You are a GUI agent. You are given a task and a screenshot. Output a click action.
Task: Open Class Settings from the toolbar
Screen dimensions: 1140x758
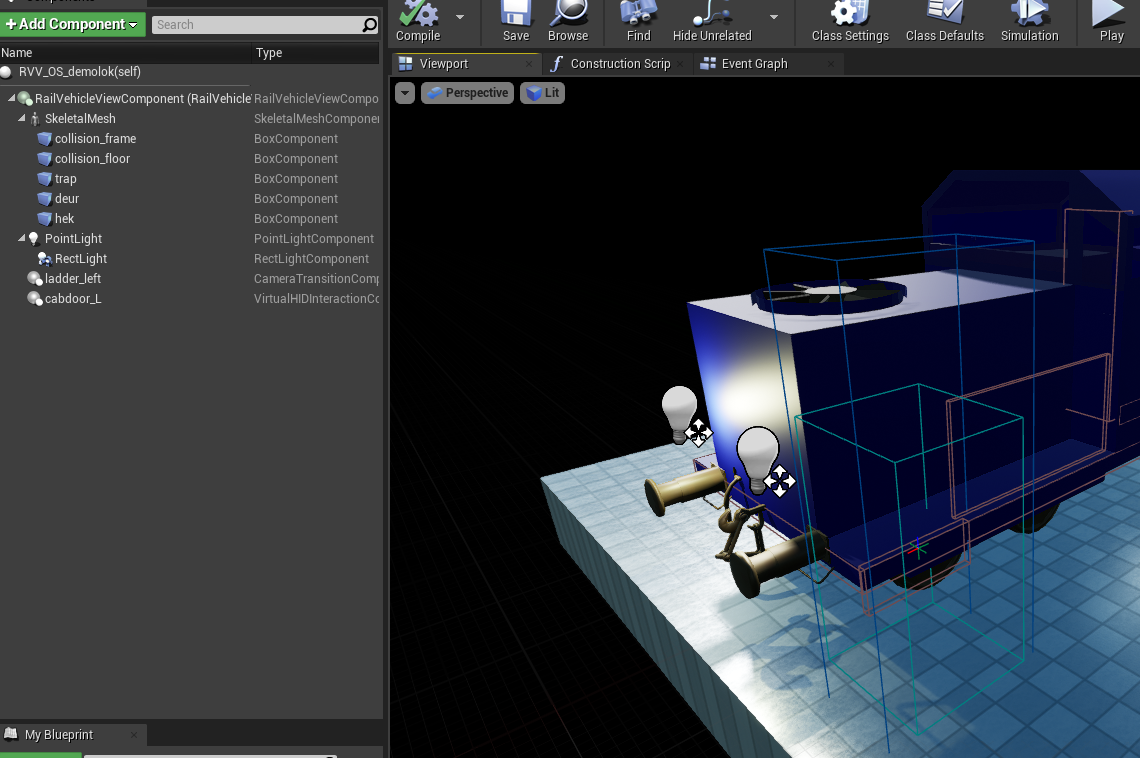pos(850,14)
